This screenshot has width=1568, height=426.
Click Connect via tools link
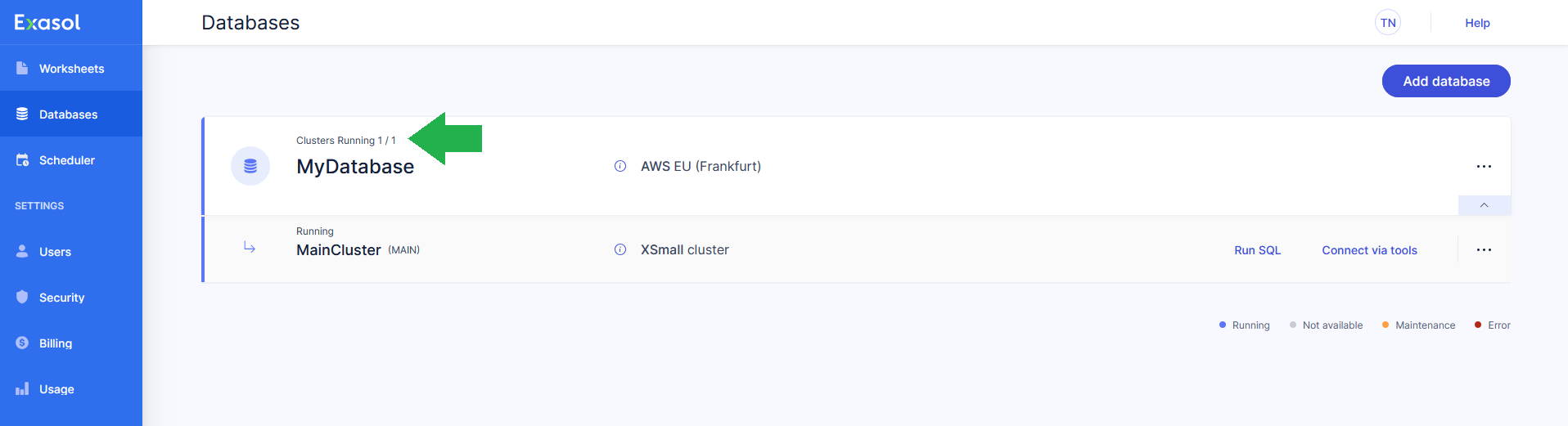point(1369,250)
